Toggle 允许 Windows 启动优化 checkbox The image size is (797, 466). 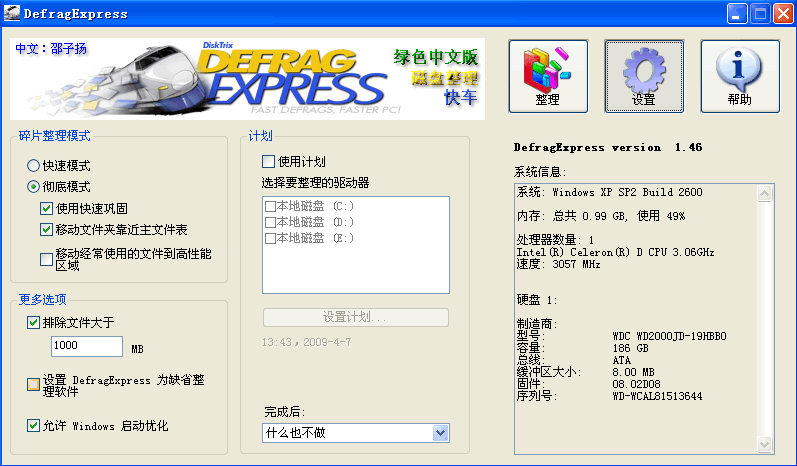coord(34,425)
